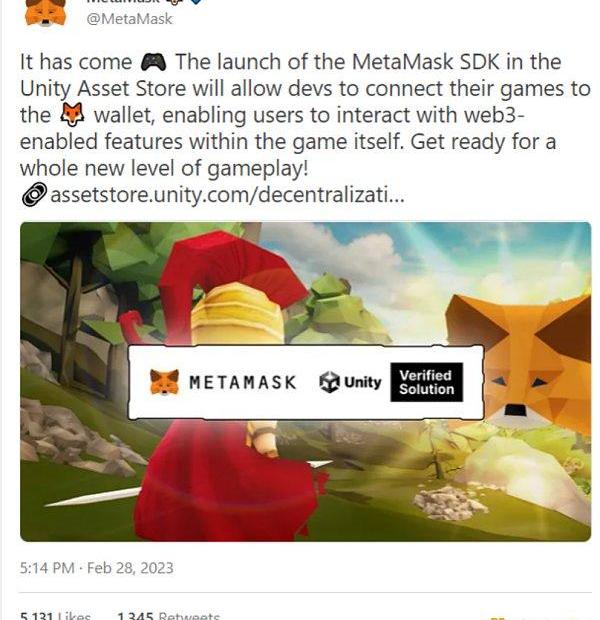
Task: Open the assetstore.unity.com link
Action: (x=227, y=195)
